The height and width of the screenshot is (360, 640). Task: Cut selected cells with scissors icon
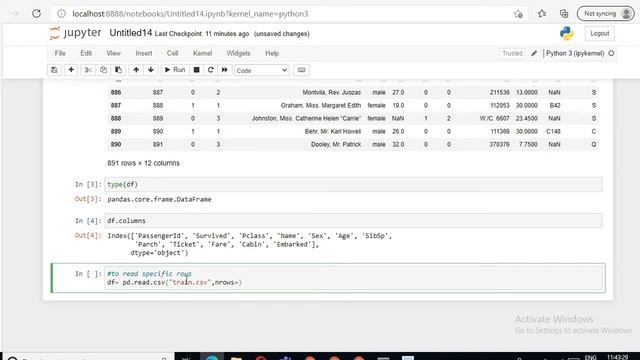click(88, 70)
